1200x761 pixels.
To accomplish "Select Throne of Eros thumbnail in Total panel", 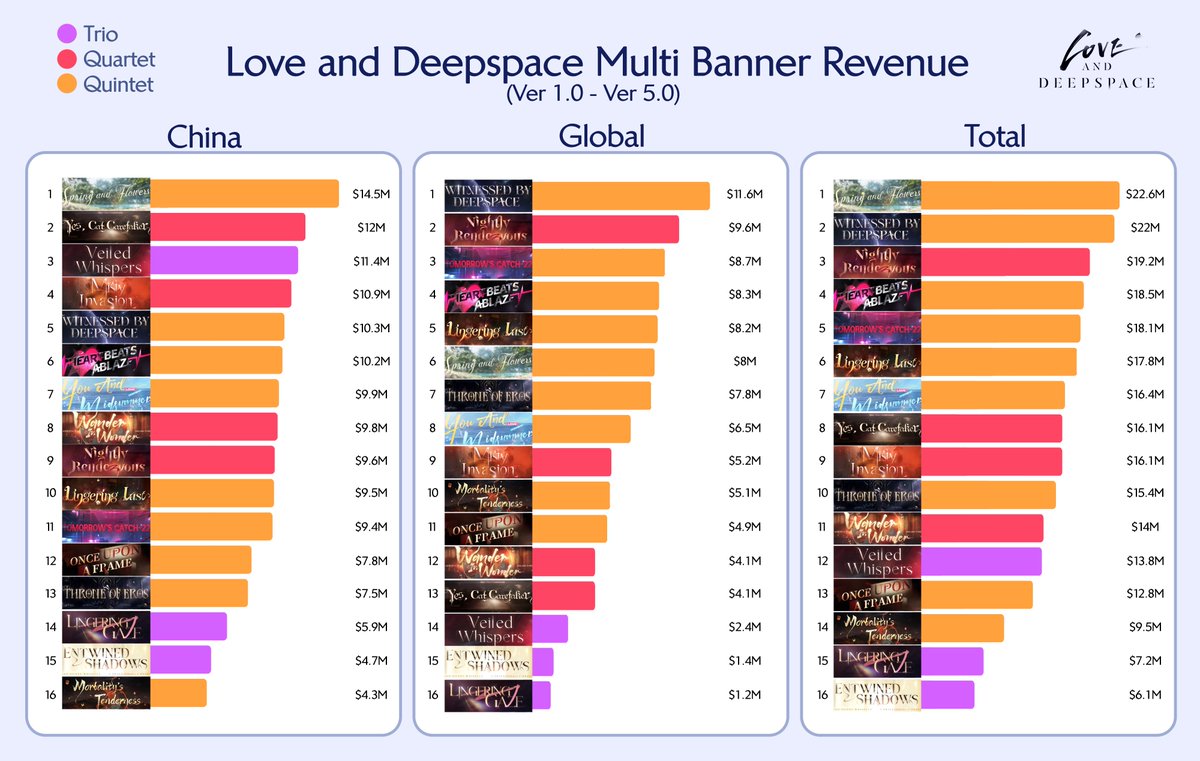I will tap(877, 494).
